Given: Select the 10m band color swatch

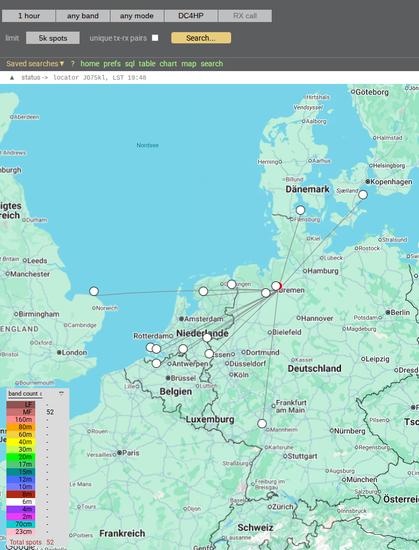Looking at the screenshot, I should point(21,487).
